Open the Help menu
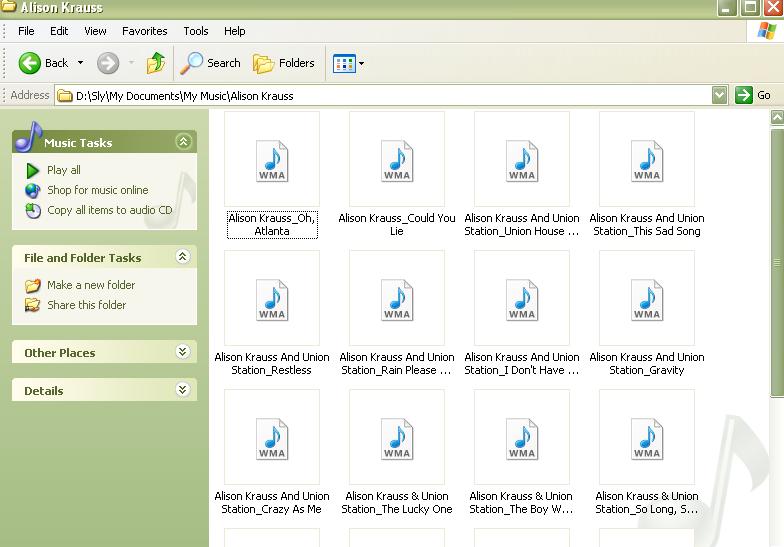This screenshot has height=547, width=784. click(234, 31)
